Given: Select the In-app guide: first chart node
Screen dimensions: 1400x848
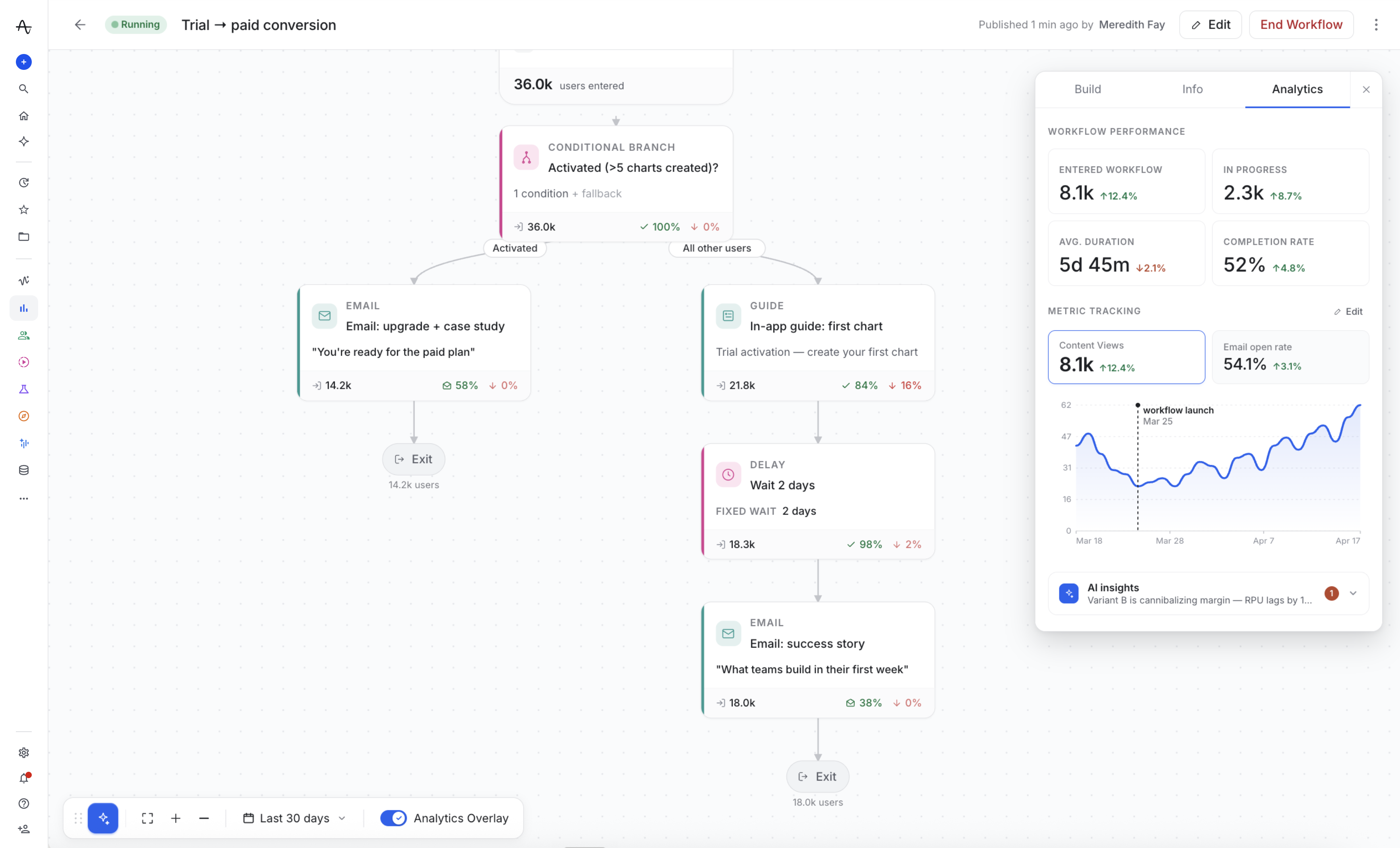Looking at the screenshot, I should [x=818, y=343].
